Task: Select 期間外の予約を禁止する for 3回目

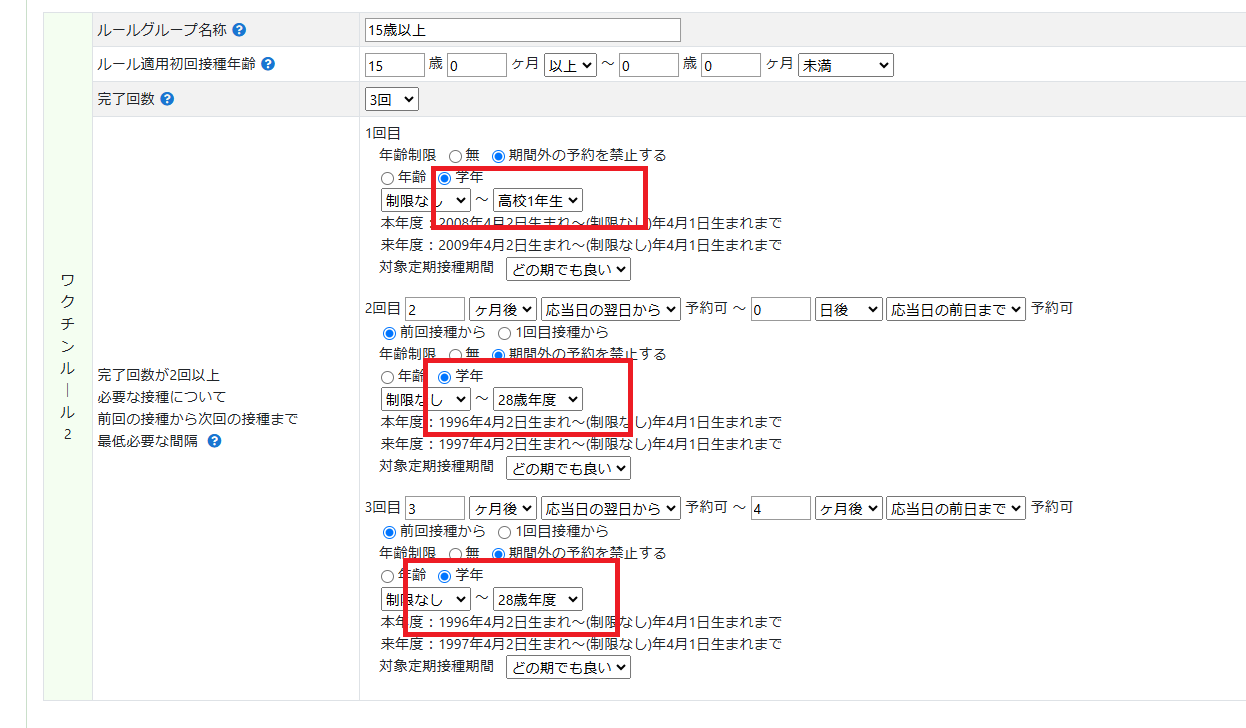Action: pyautogui.click(x=498, y=553)
